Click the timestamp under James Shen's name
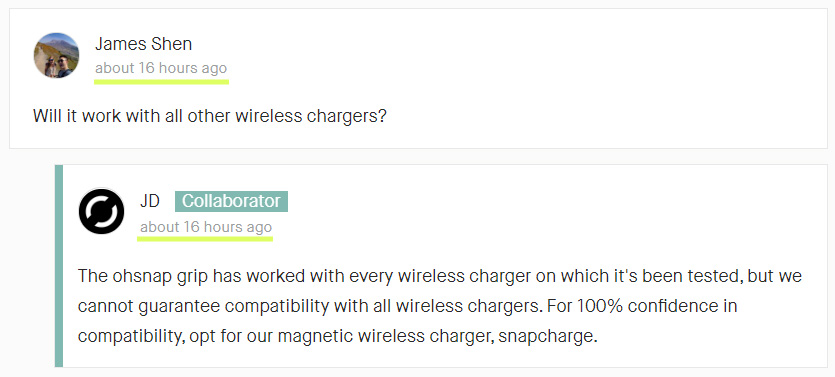 click(x=161, y=68)
